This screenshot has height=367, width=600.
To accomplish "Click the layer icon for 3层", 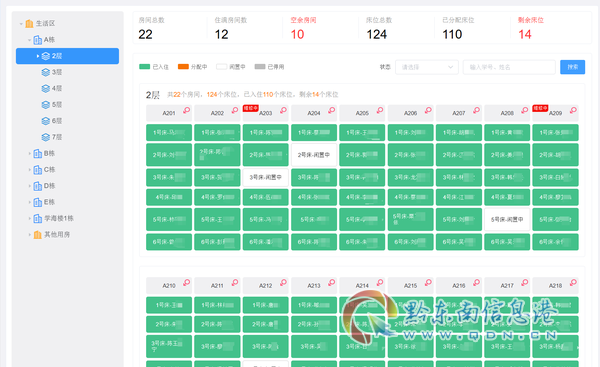I will pyautogui.click(x=46, y=72).
